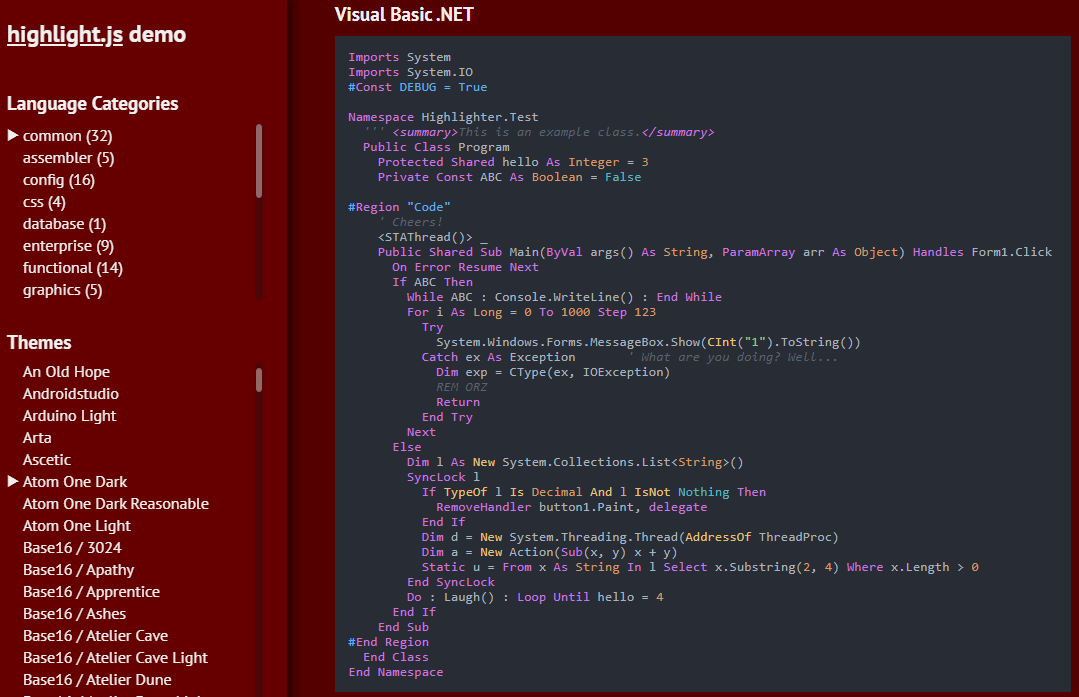Open the enterprise (9) category
Image resolution: width=1079 pixels, height=697 pixels.
[x=68, y=246]
